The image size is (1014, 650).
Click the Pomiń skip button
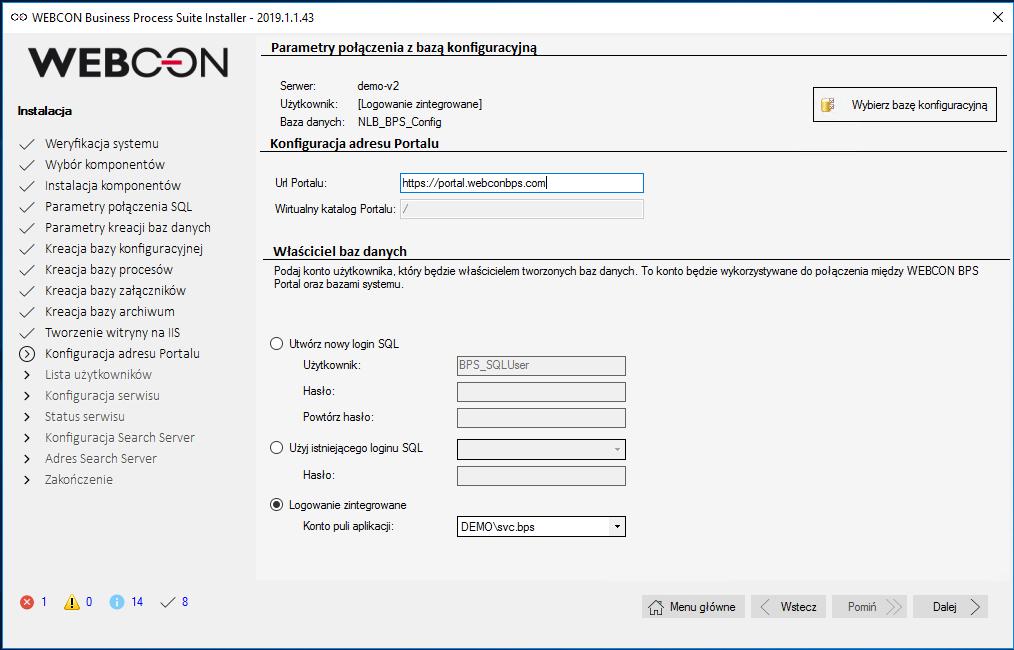point(869,607)
